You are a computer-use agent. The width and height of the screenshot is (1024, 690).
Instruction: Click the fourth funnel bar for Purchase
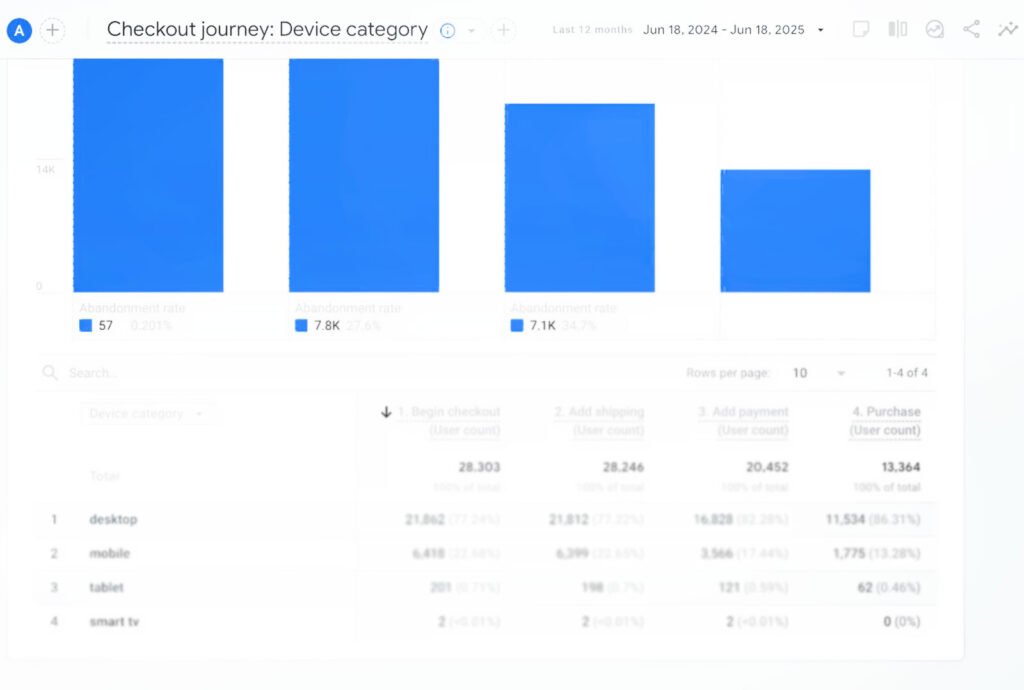tap(795, 230)
